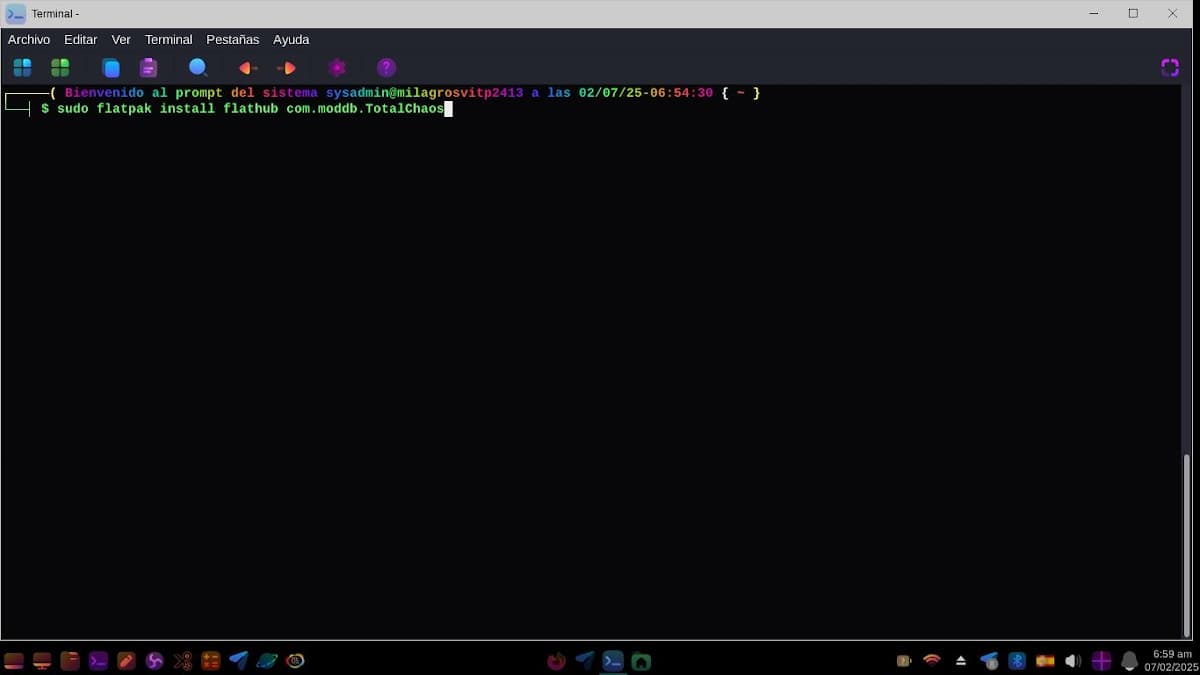1200x675 pixels.
Task: Click the 'Bienvenido al prompt del sistema' text
Action: tap(191, 93)
